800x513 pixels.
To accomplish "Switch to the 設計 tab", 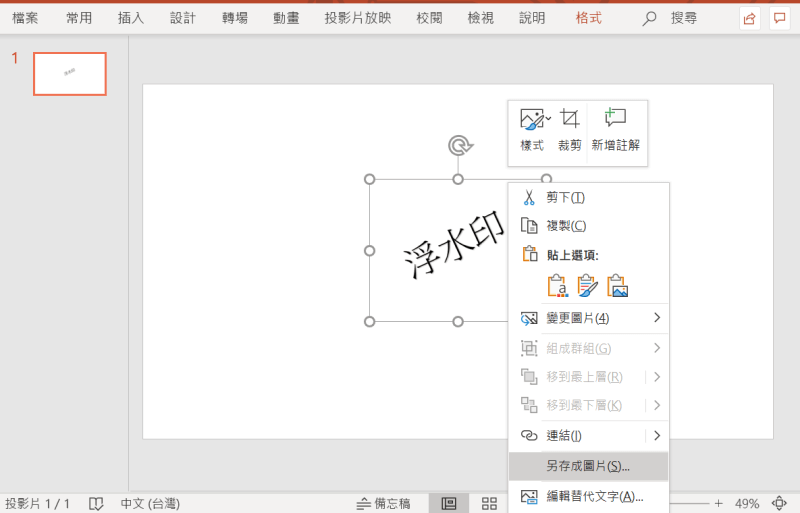I will click(x=183, y=18).
